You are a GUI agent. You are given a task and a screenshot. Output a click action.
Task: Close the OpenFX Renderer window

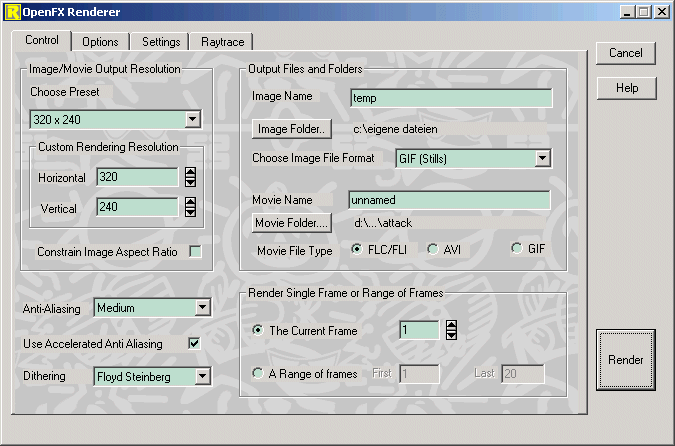pos(662,12)
